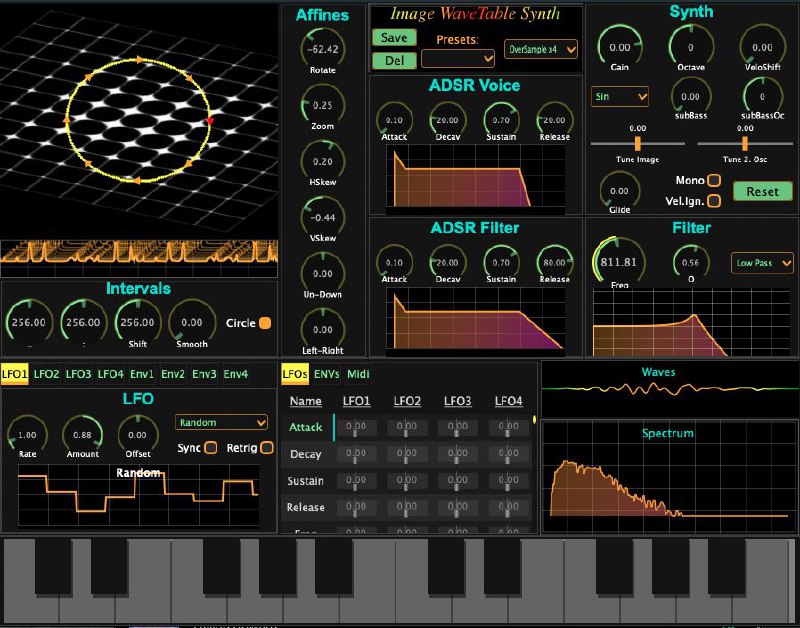Select the Env3 tab
Viewport: 800px width, 628px height.
[204, 374]
